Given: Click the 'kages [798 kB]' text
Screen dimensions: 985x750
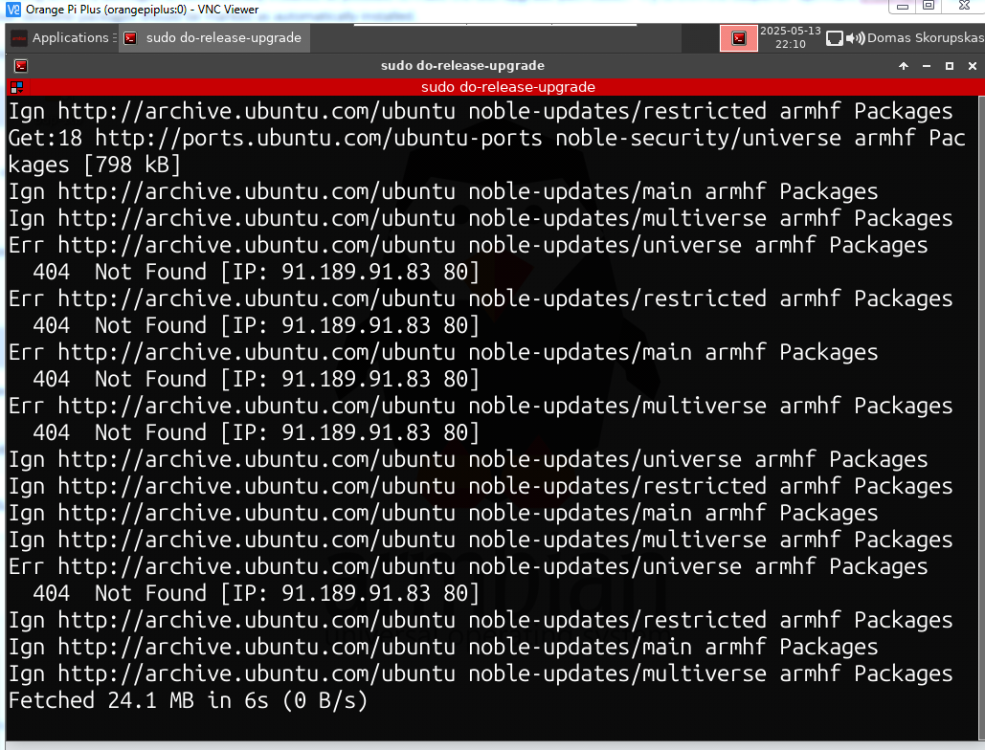Looking at the screenshot, I should click(x=94, y=165).
